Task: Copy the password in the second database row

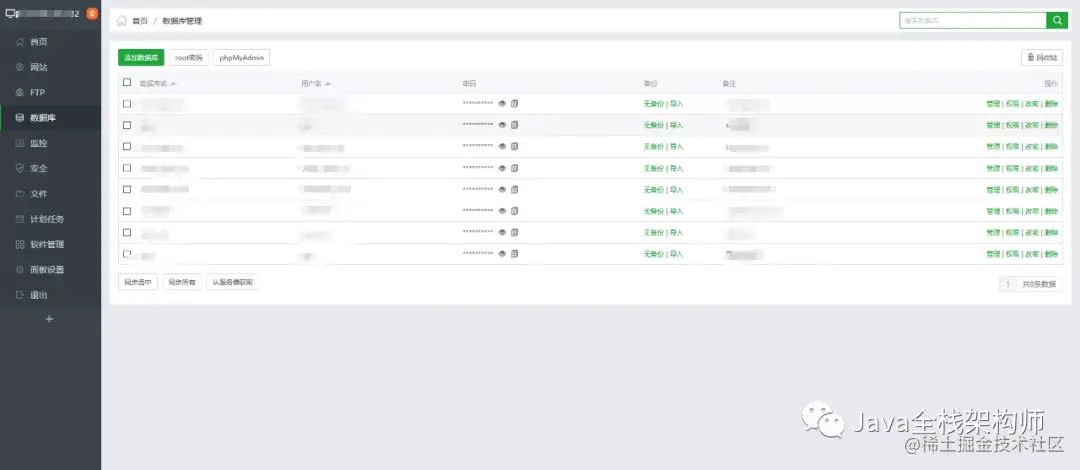Action: tap(515, 125)
